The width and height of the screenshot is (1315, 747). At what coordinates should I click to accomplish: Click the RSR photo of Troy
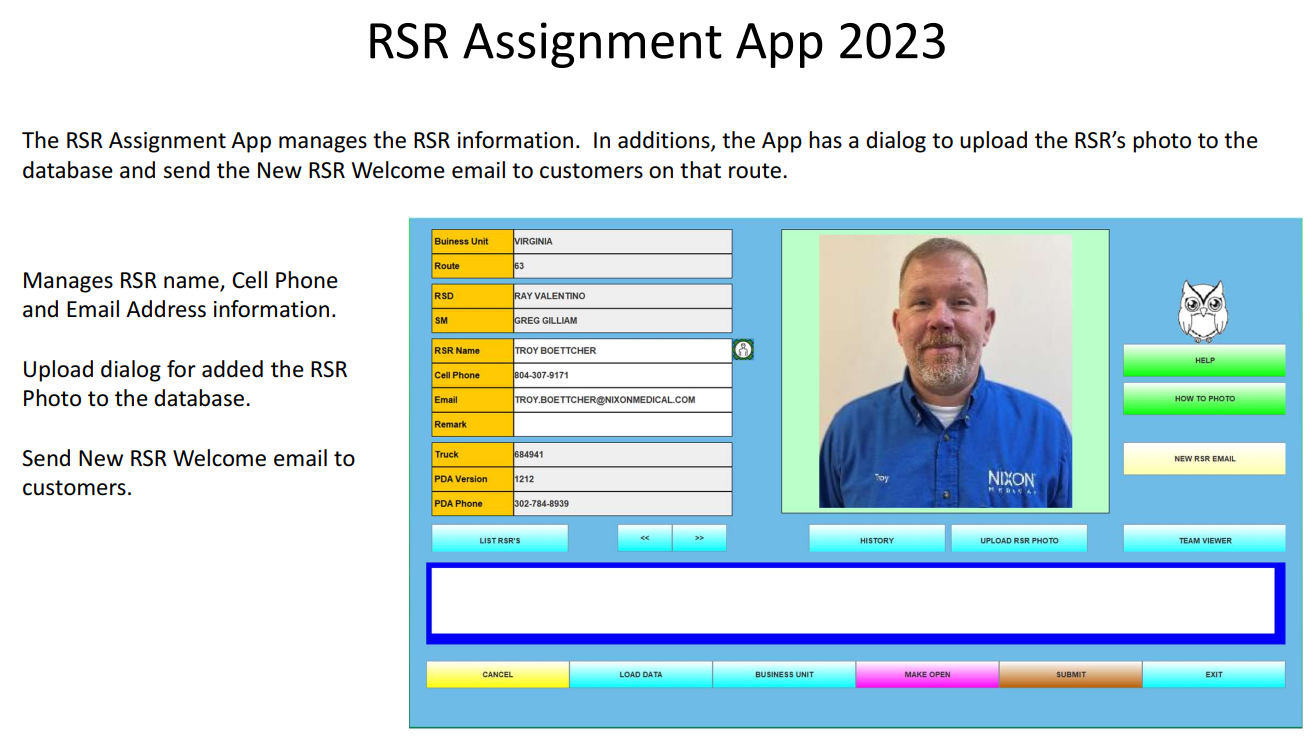pos(945,371)
